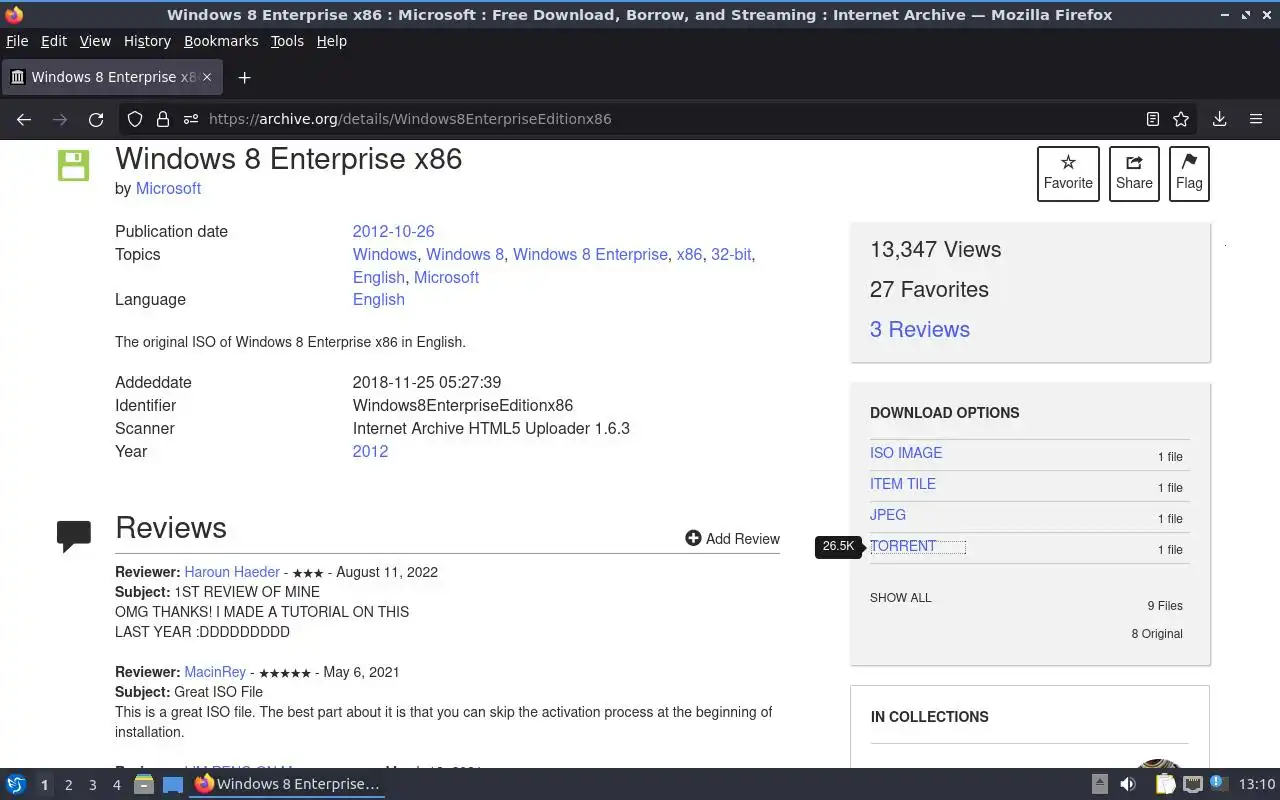Favorite this item
The width and height of the screenshot is (1280, 800).
click(x=1068, y=174)
